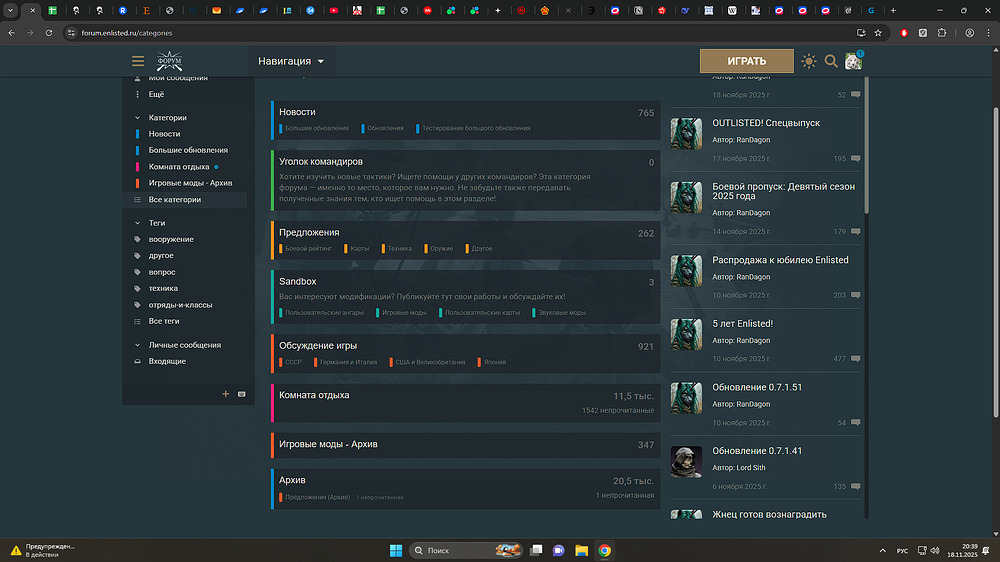Open Комната отдыха in the sidebar
Viewport: 1000px width, 562px height.
tap(178, 166)
